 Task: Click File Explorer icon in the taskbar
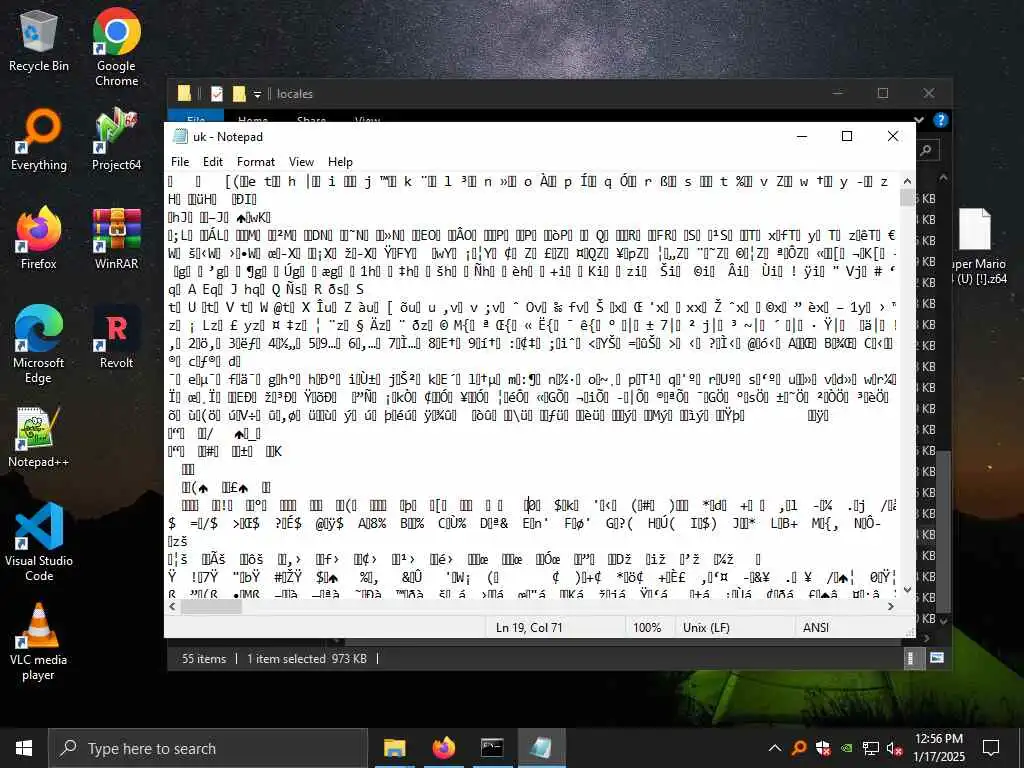[x=394, y=748]
